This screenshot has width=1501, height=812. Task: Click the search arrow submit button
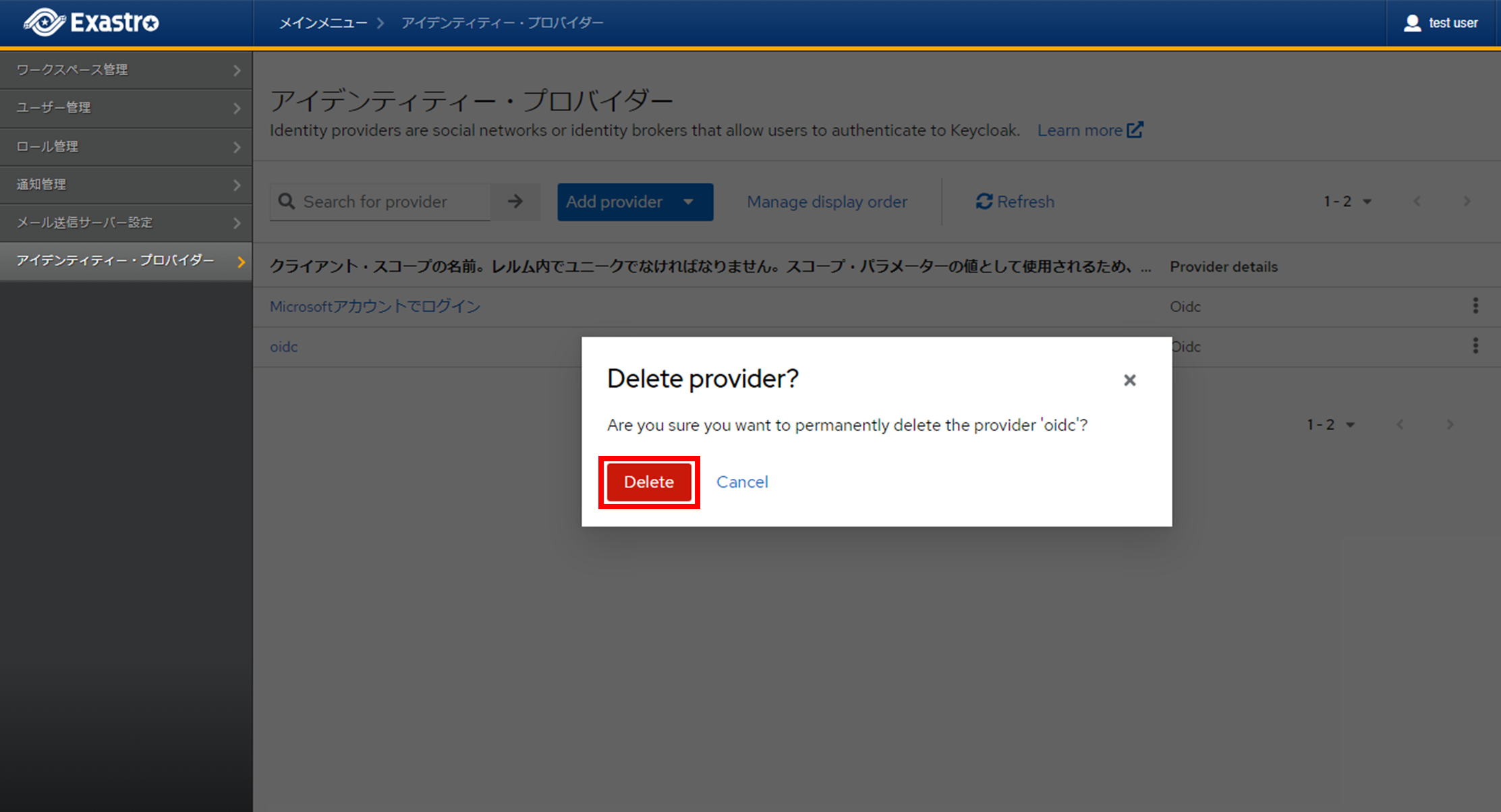(x=515, y=202)
